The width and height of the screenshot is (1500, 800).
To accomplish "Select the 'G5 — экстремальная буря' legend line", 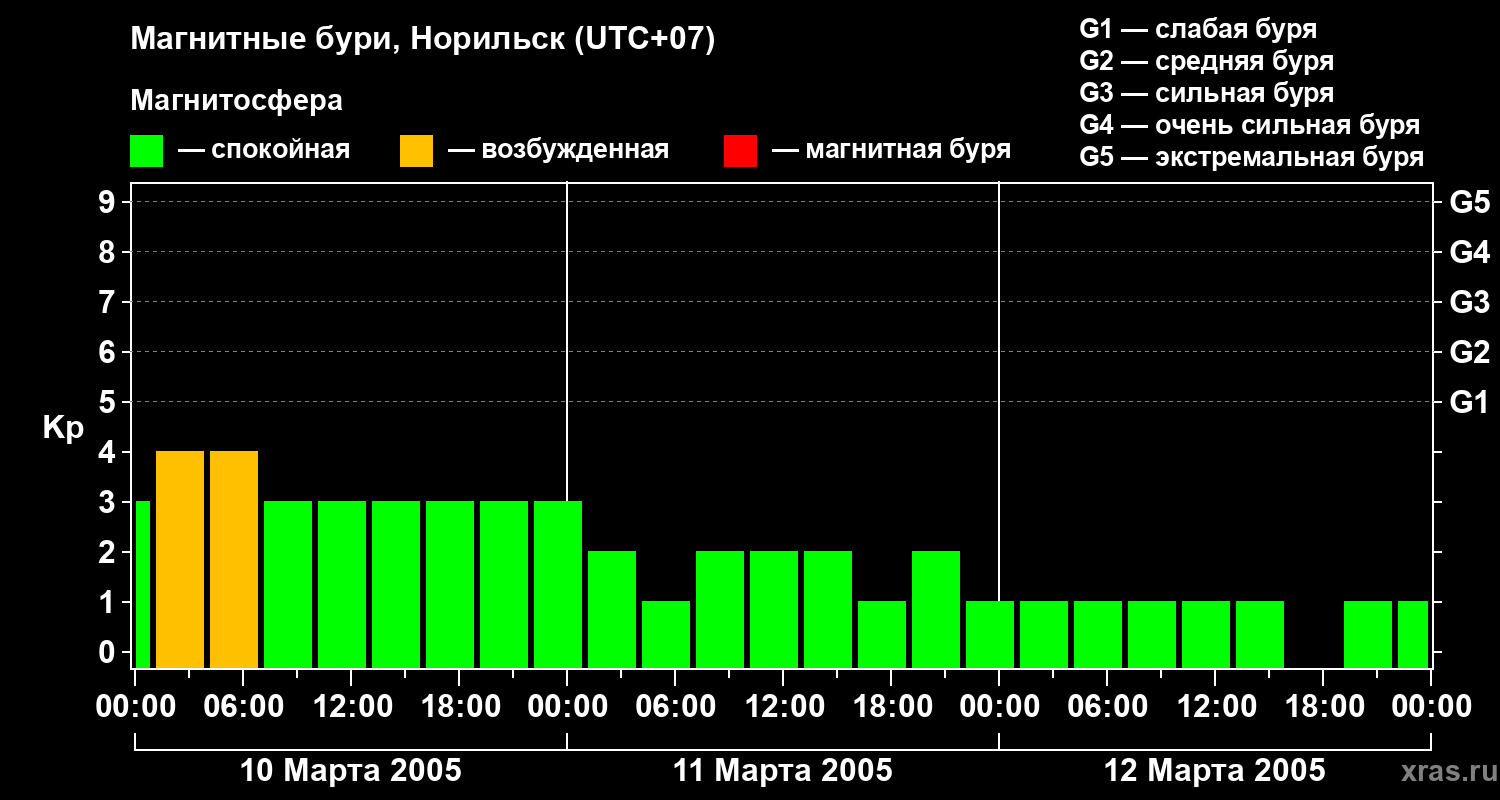I will tap(1252, 158).
